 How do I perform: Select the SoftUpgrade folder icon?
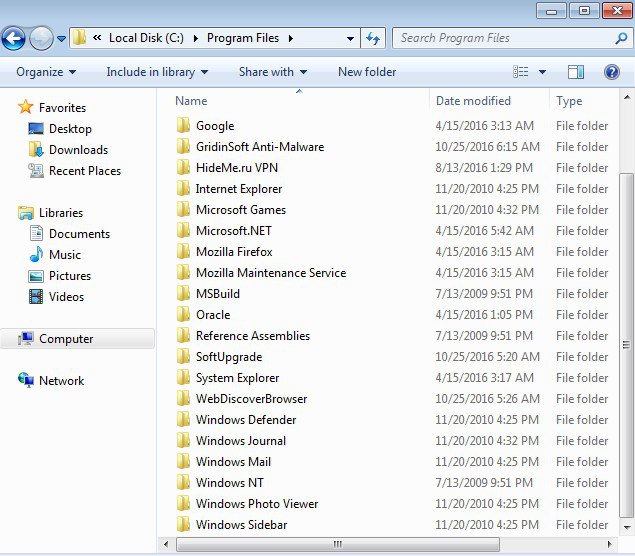coord(183,357)
